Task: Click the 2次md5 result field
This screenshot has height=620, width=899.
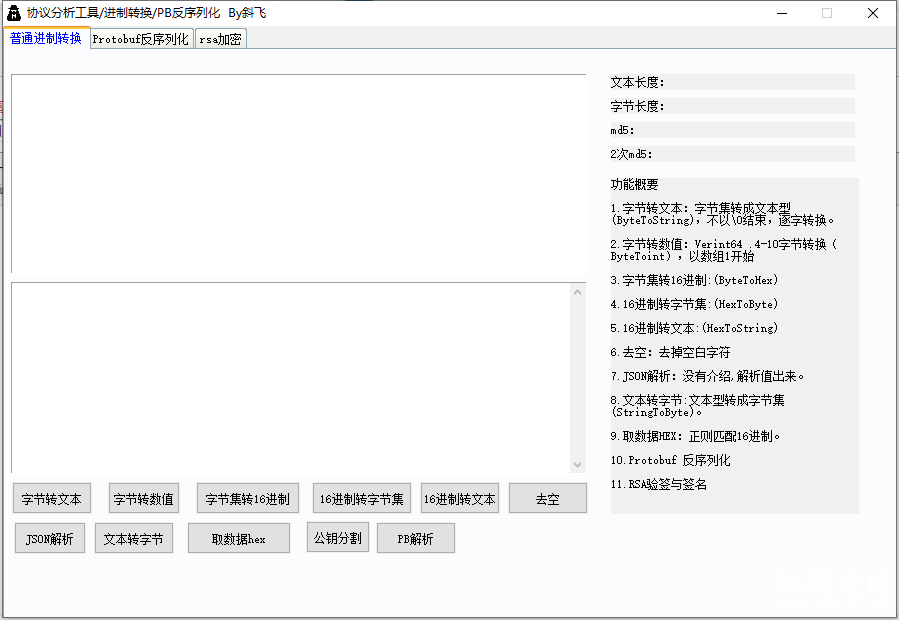Action: click(x=732, y=154)
